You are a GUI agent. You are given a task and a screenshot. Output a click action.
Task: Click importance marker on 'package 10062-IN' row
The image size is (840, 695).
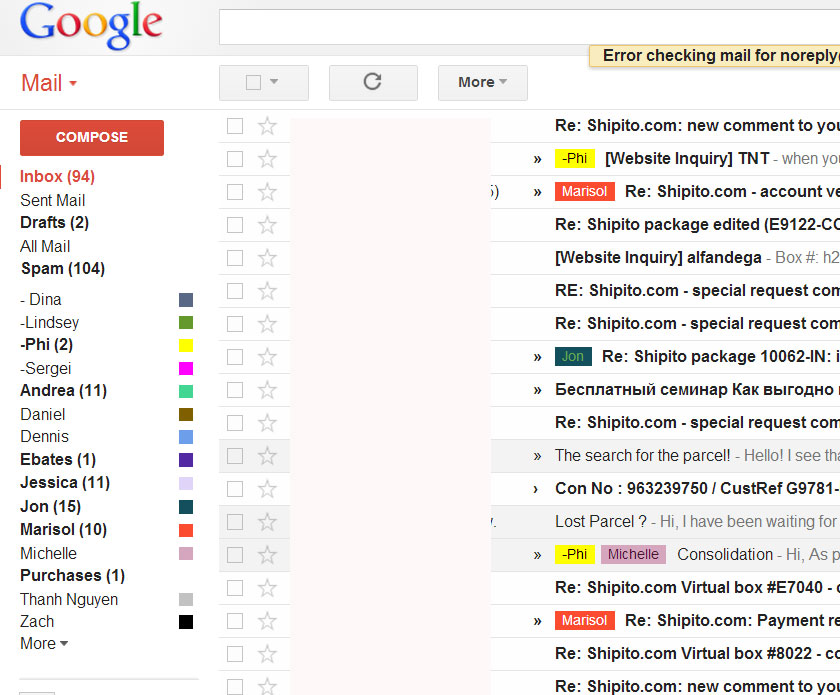(x=537, y=357)
